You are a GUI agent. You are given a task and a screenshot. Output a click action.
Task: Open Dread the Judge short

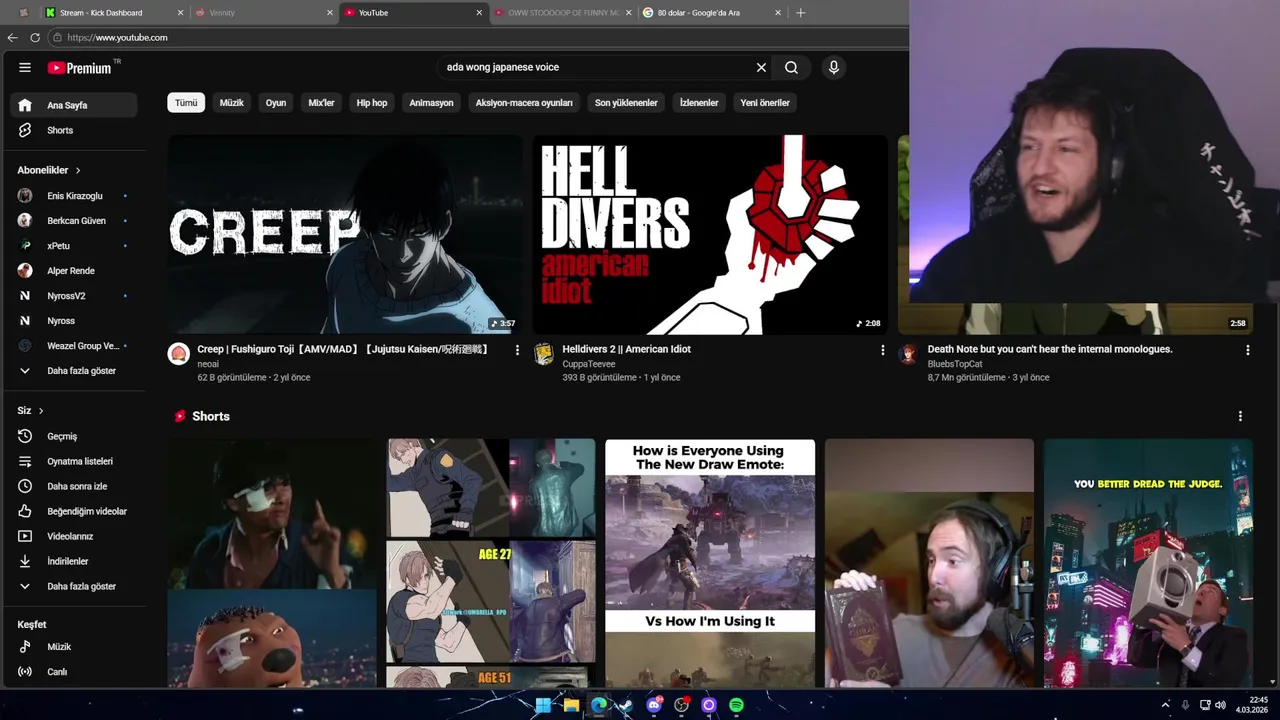coord(1148,563)
